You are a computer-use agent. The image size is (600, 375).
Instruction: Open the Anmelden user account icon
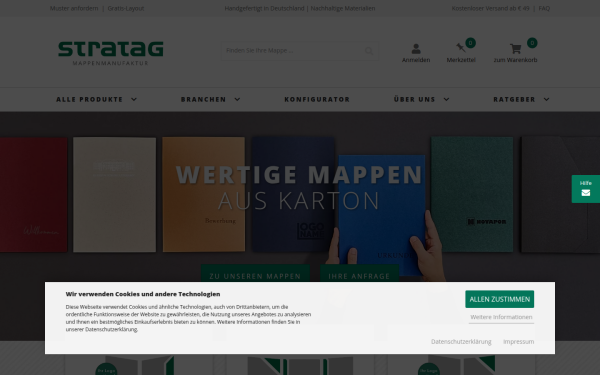[x=416, y=49]
